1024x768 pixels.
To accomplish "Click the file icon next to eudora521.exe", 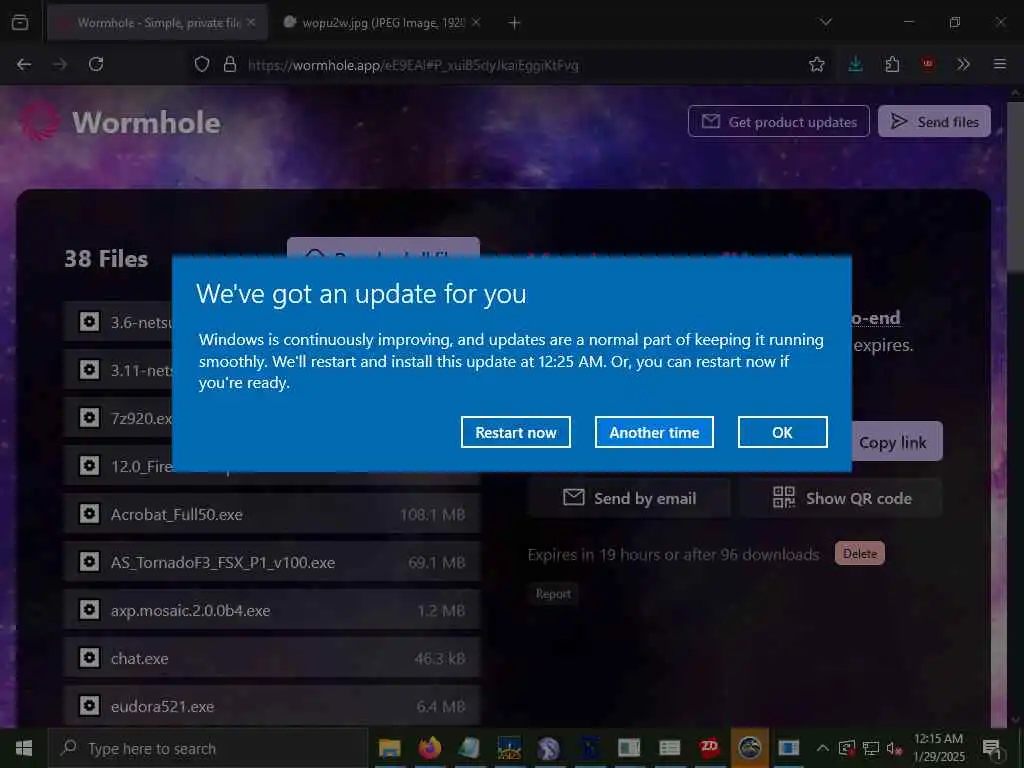I will tap(89, 706).
